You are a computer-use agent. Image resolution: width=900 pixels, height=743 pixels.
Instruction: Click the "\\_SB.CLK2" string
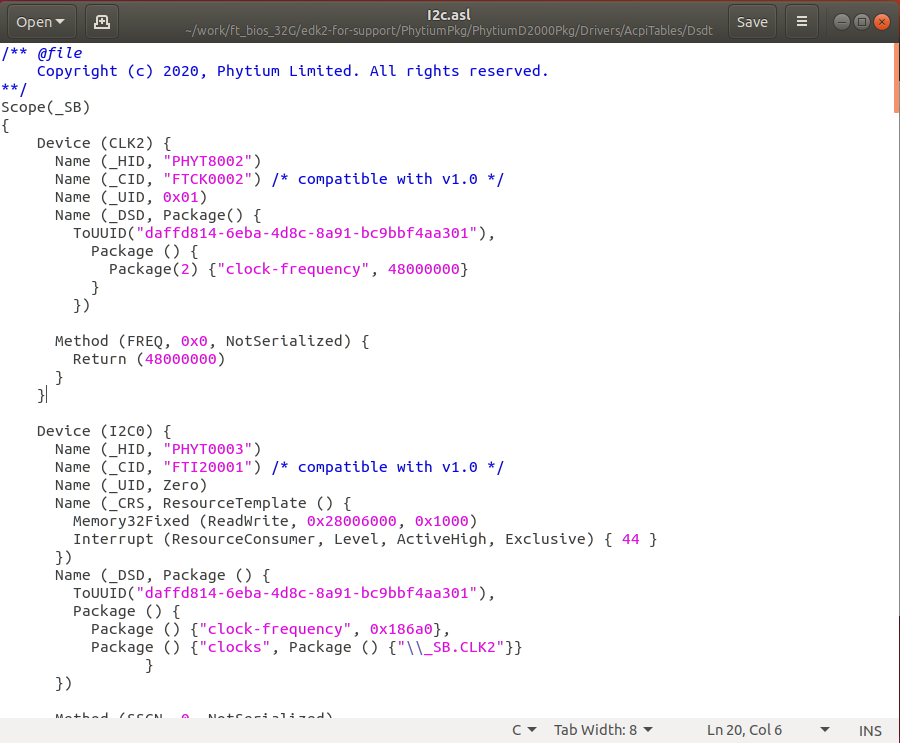[x=451, y=647]
